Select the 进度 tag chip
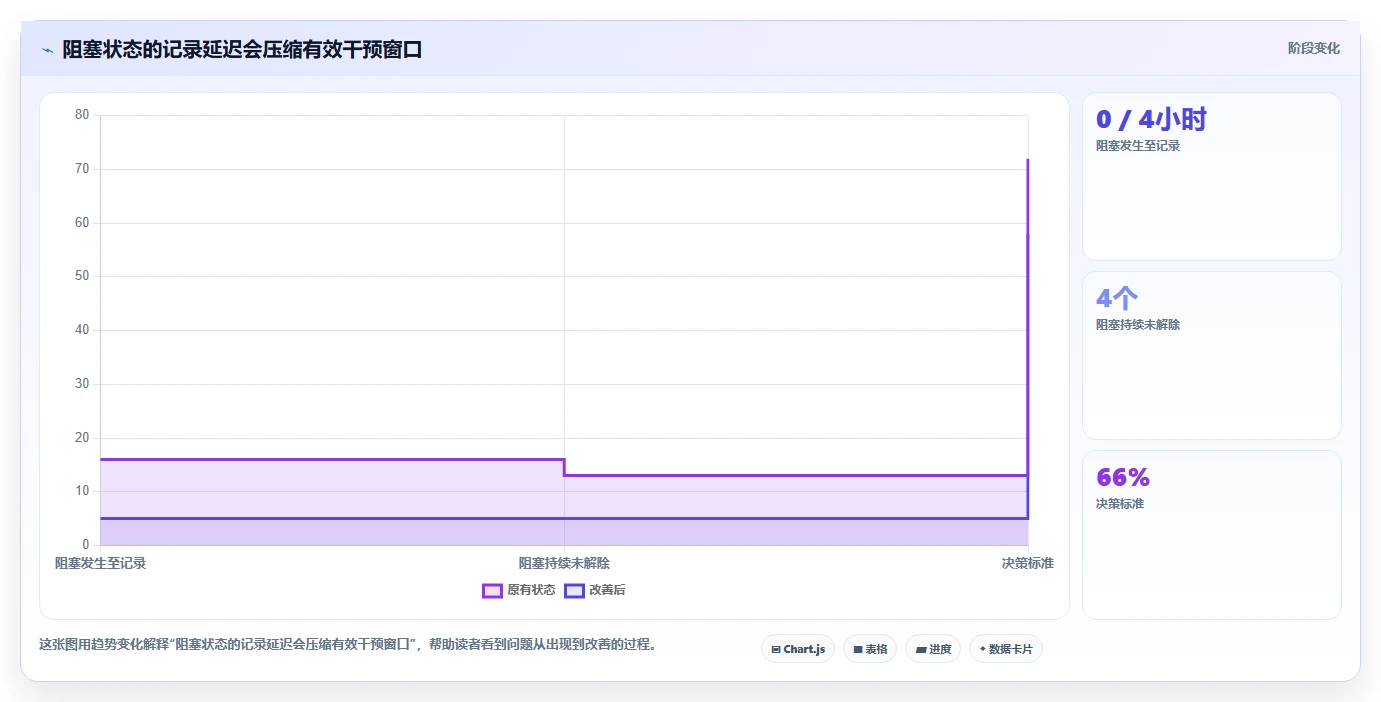Viewport: 1381px width, 702px height. pos(933,649)
